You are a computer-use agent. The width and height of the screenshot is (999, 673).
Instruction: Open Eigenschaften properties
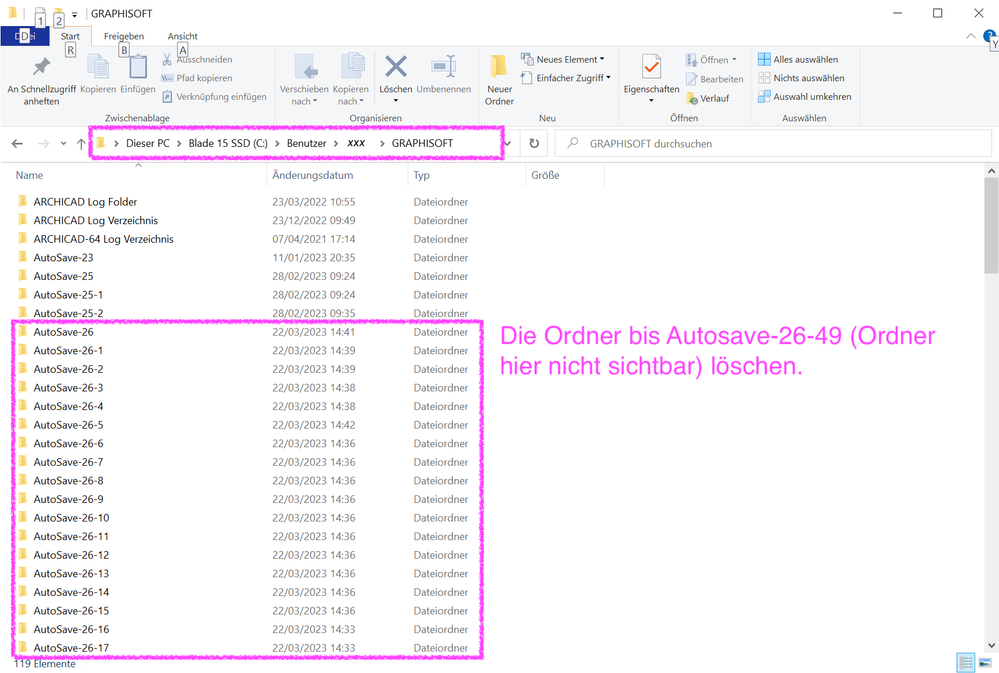point(651,79)
